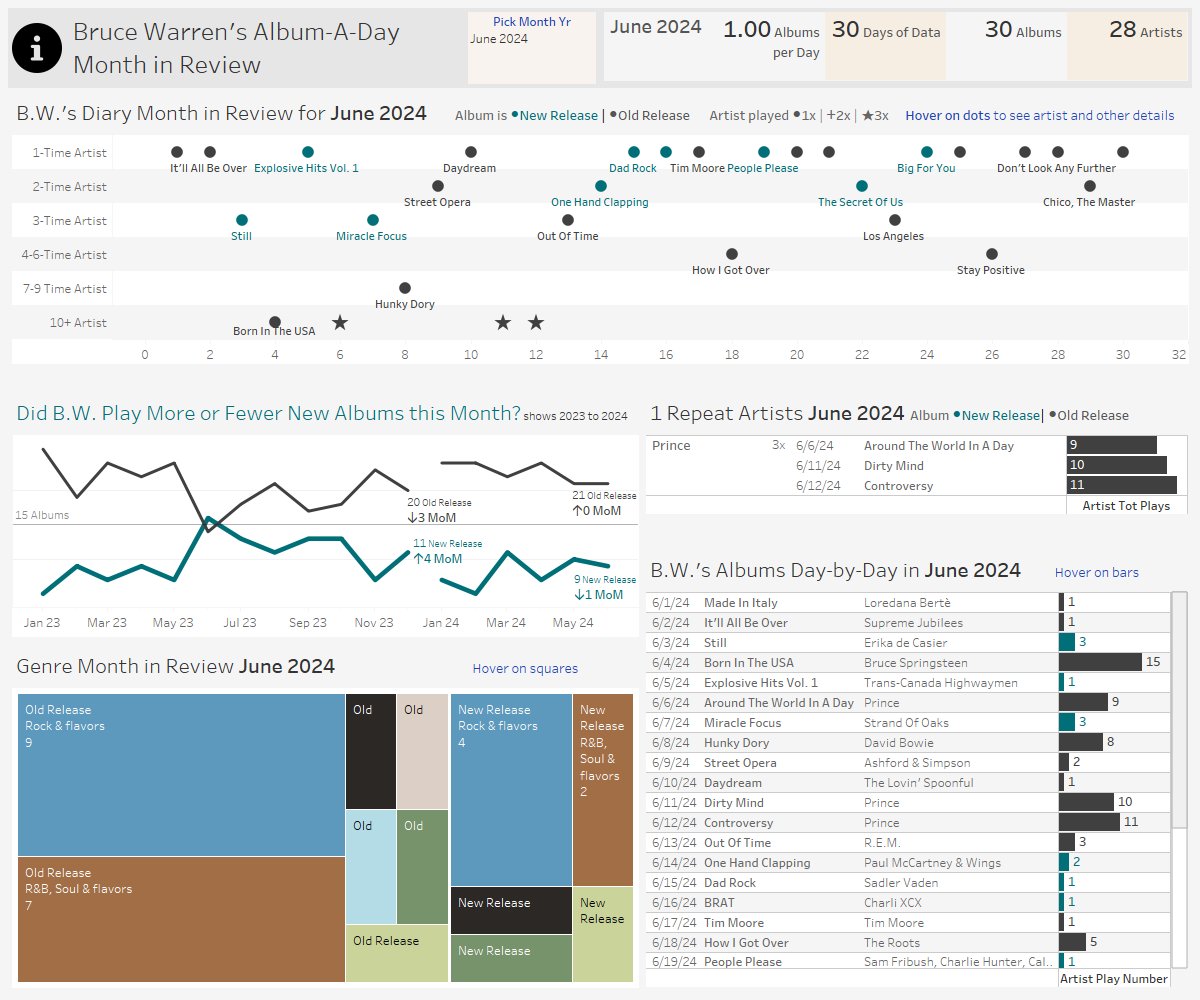The width and height of the screenshot is (1200, 1000).
Task: Select the brown New Release R&B, Soul square
Action: point(603,790)
